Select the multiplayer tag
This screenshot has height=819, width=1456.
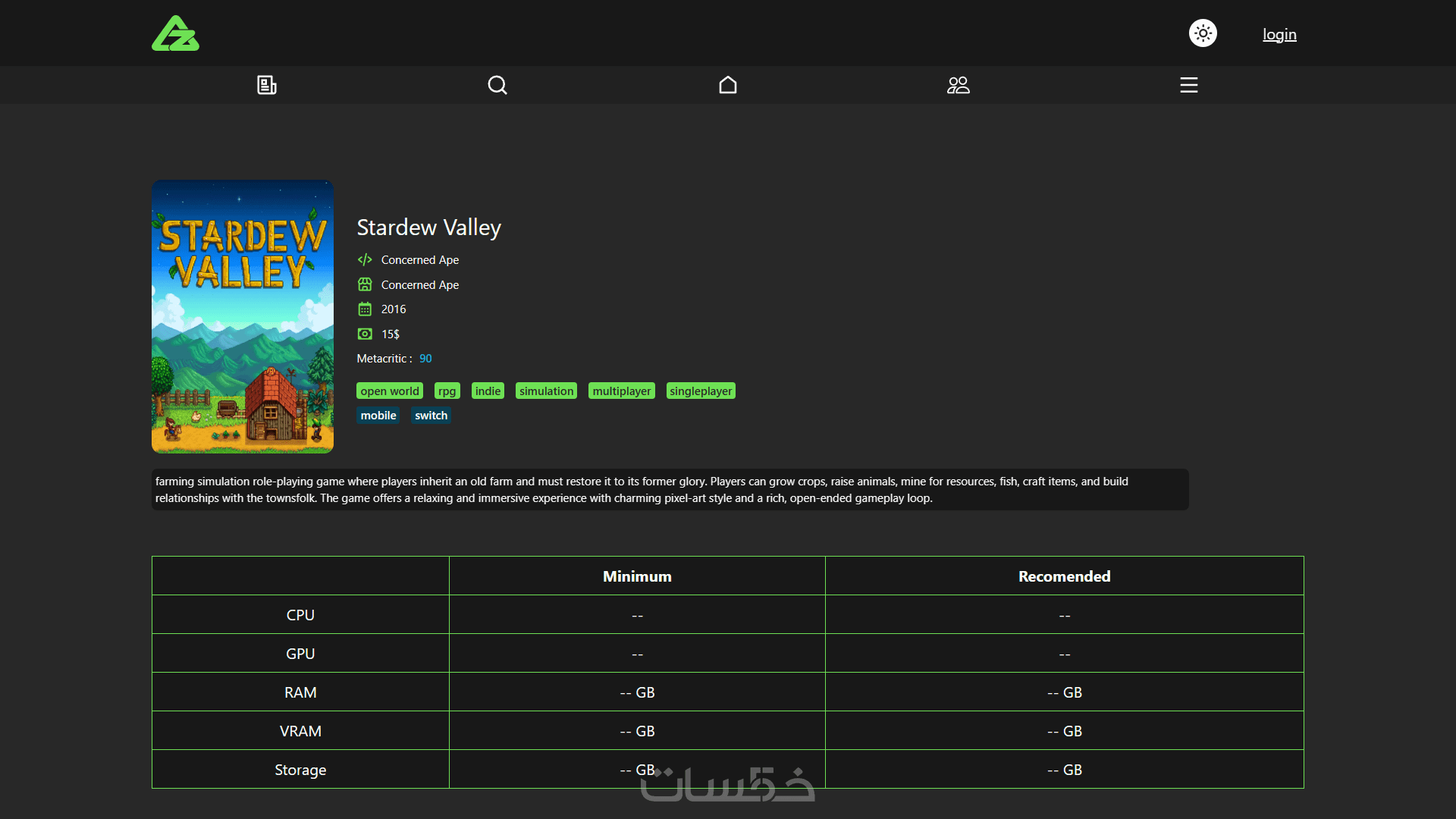coord(621,391)
